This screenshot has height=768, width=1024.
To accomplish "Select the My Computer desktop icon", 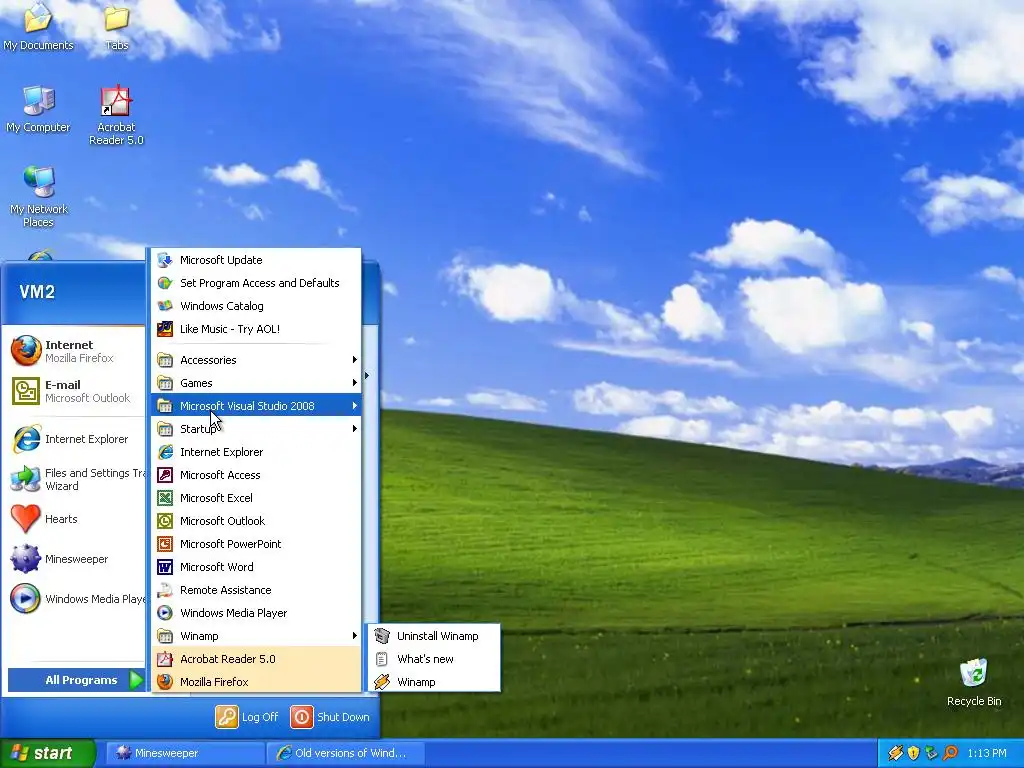I will [38, 108].
